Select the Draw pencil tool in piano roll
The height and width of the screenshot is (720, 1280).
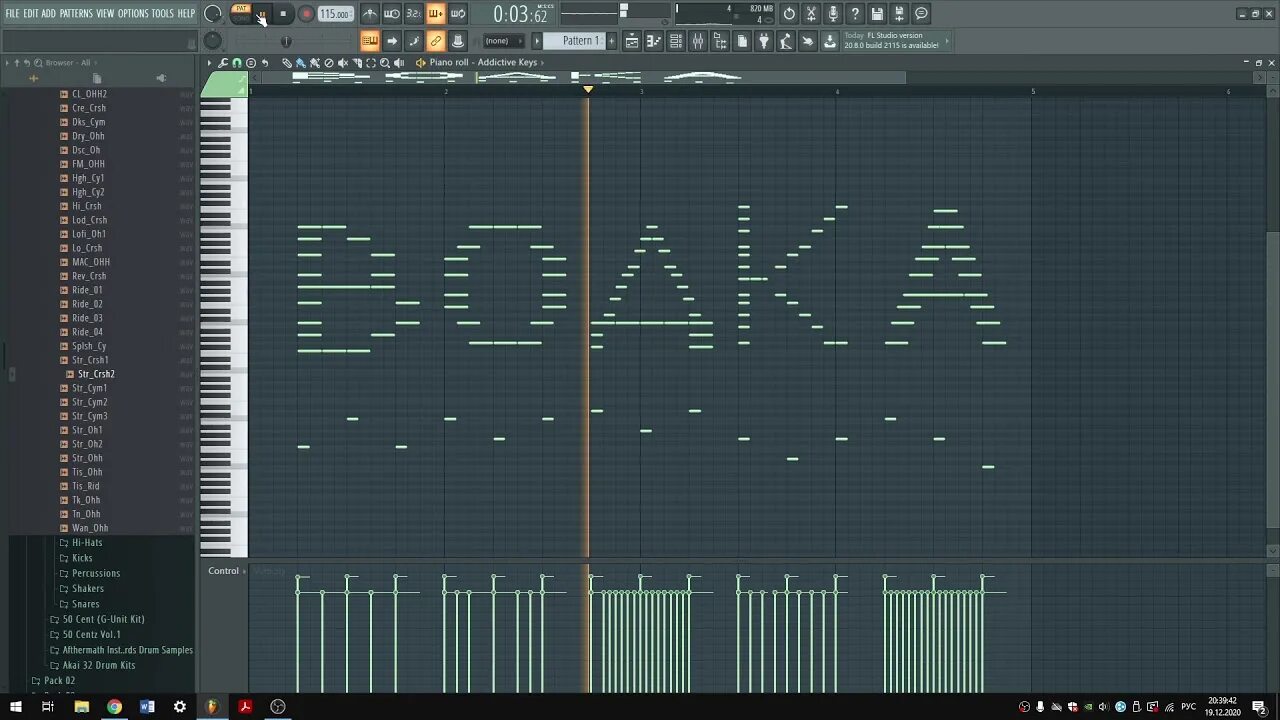coord(287,62)
